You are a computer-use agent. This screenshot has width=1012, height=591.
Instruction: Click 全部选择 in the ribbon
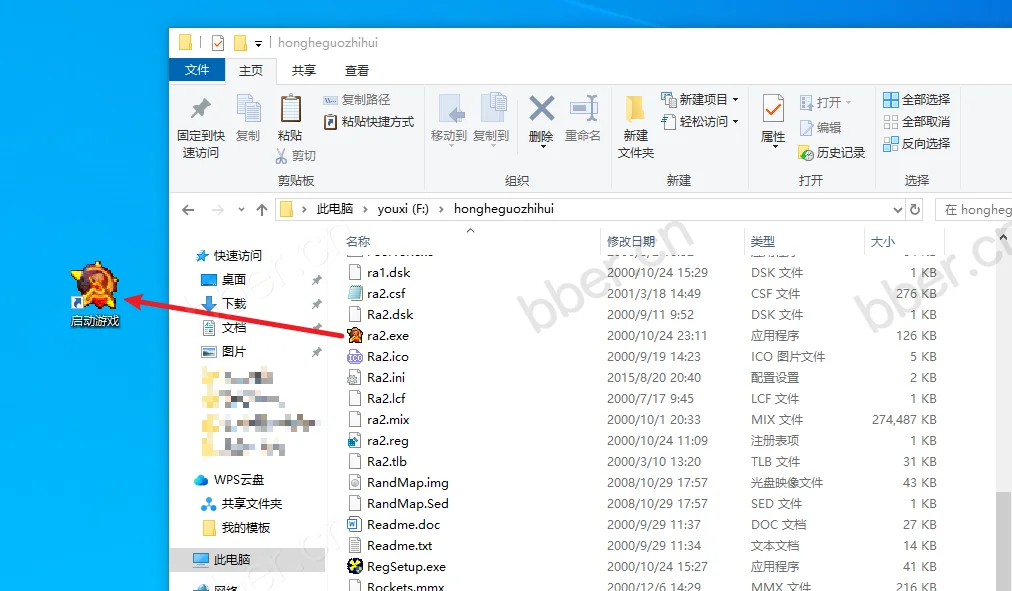(x=916, y=99)
